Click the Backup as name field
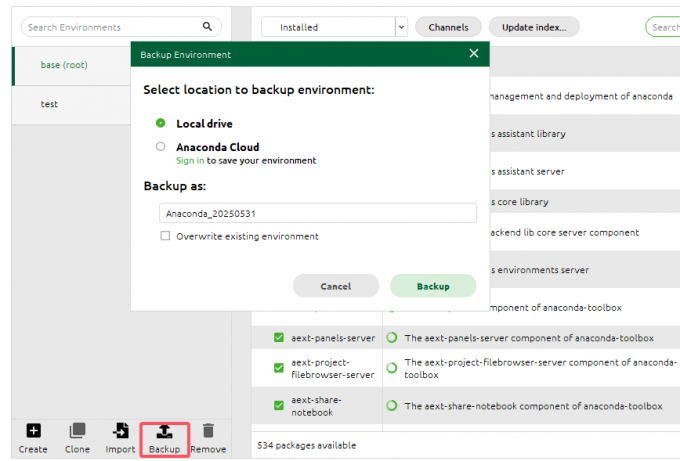 point(317,213)
